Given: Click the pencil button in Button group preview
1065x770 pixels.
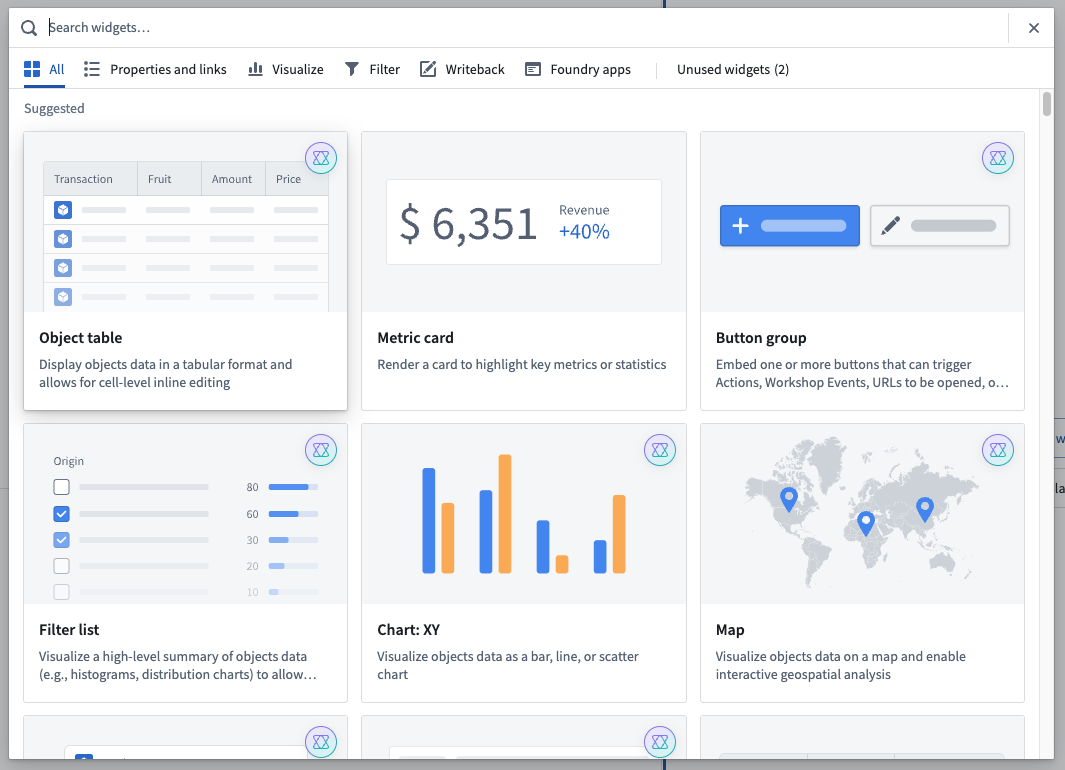Looking at the screenshot, I should click(x=940, y=225).
